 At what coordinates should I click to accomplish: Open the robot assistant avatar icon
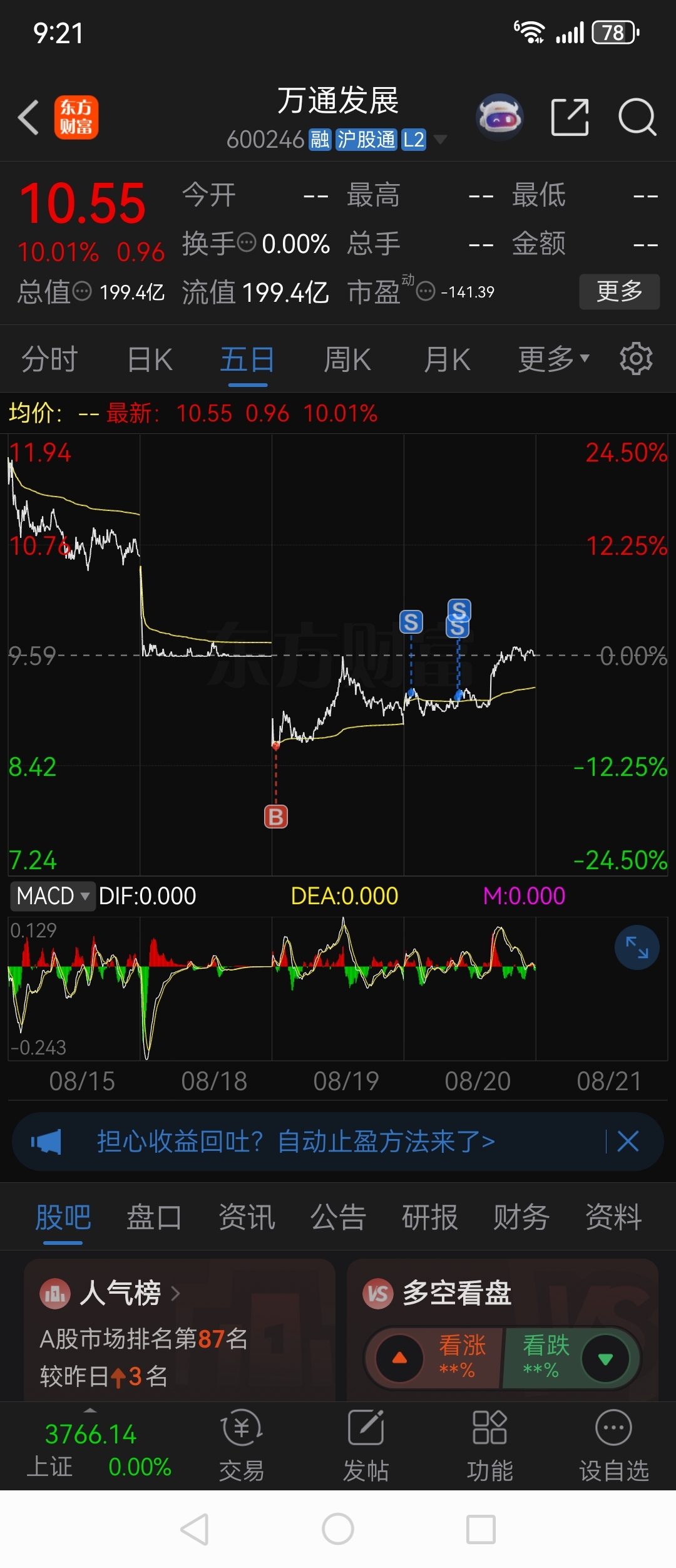[499, 117]
